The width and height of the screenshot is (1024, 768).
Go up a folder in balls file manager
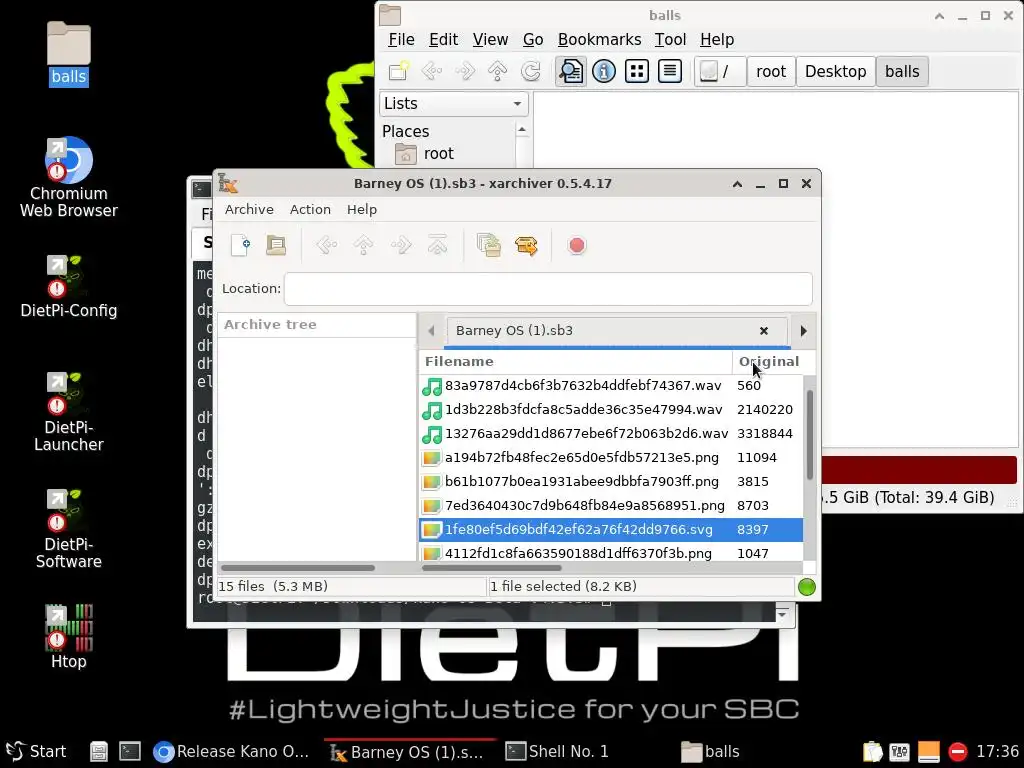click(x=498, y=71)
